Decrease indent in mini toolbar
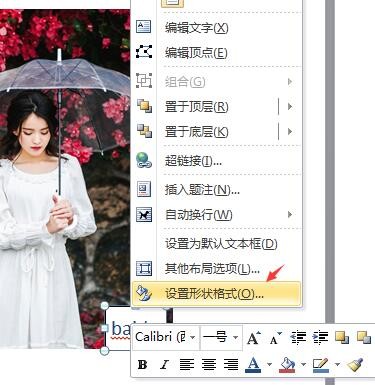Screen dimensions: 375x385 click(x=298, y=338)
